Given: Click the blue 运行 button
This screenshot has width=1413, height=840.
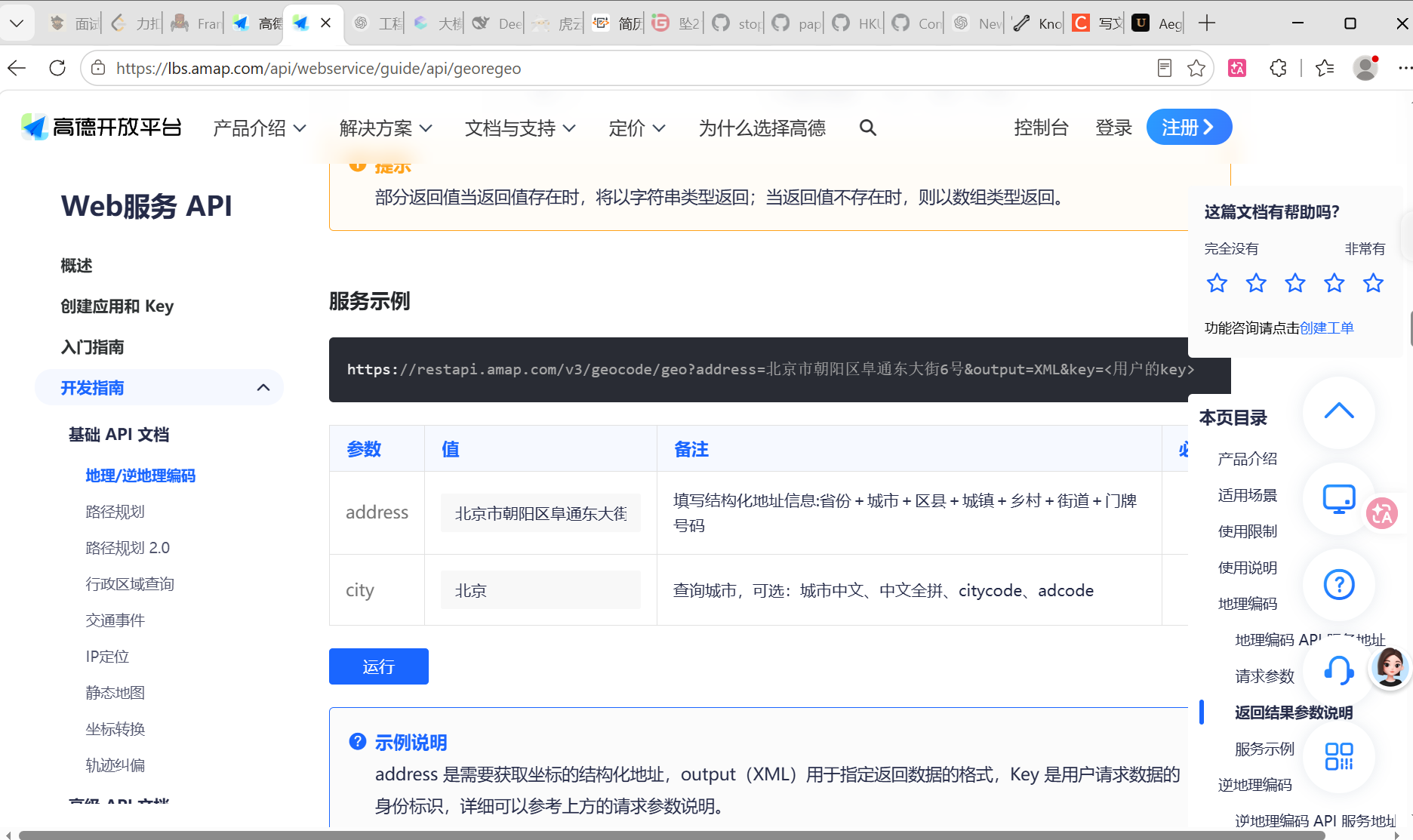Looking at the screenshot, I should coord(379,666).
